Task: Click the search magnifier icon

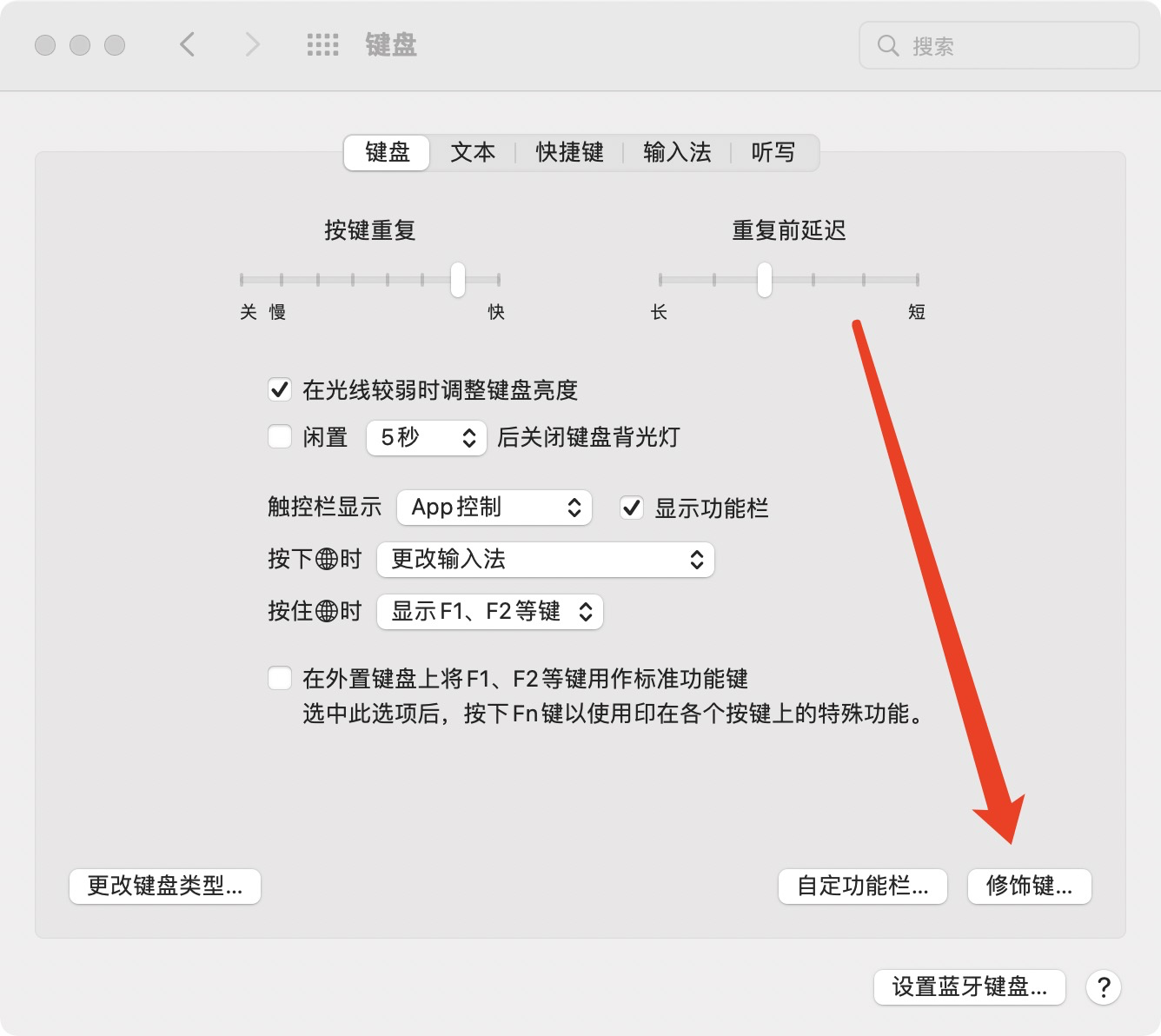Action: click(x=886, y=46)
